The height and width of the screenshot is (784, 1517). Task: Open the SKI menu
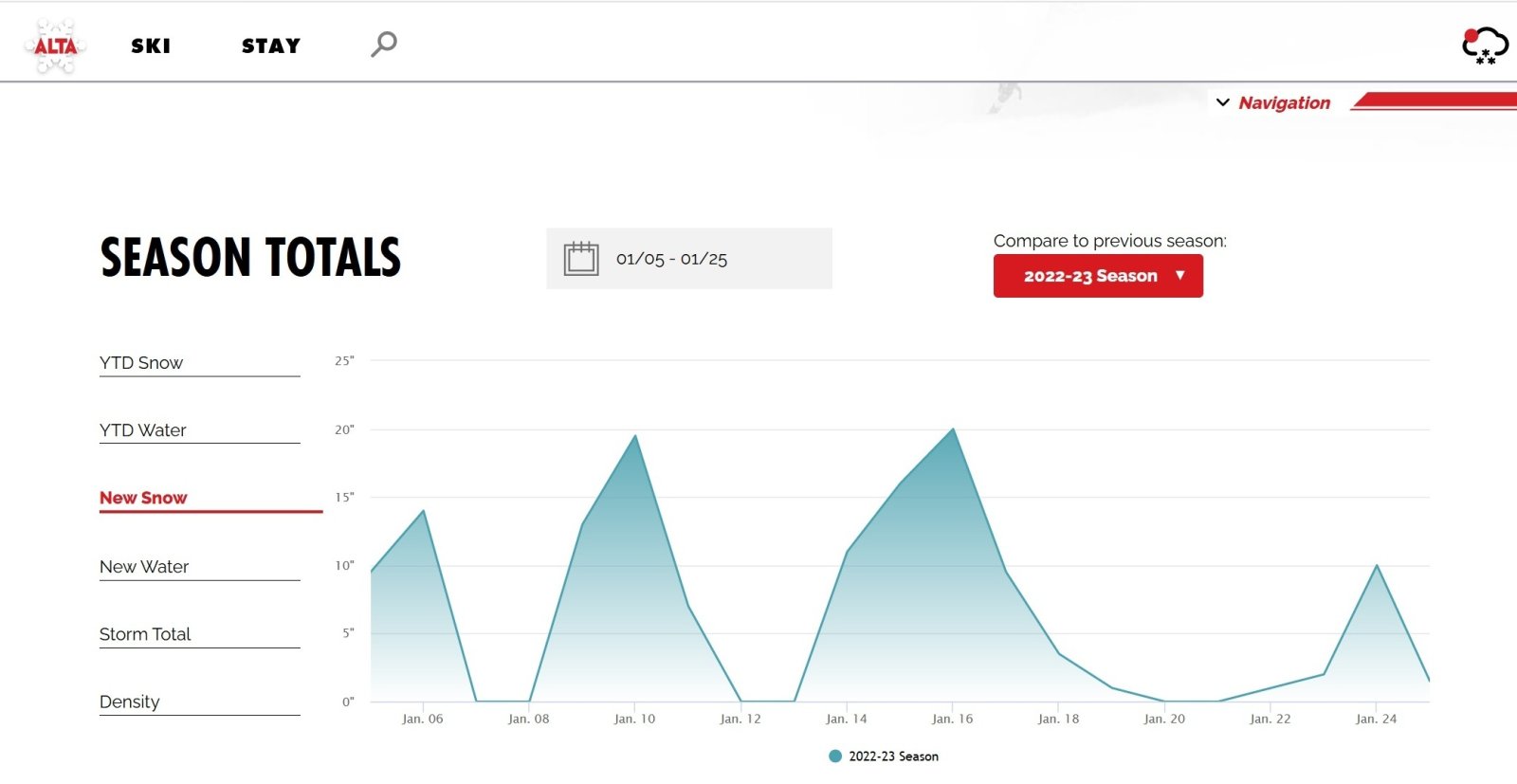point(151,46)
